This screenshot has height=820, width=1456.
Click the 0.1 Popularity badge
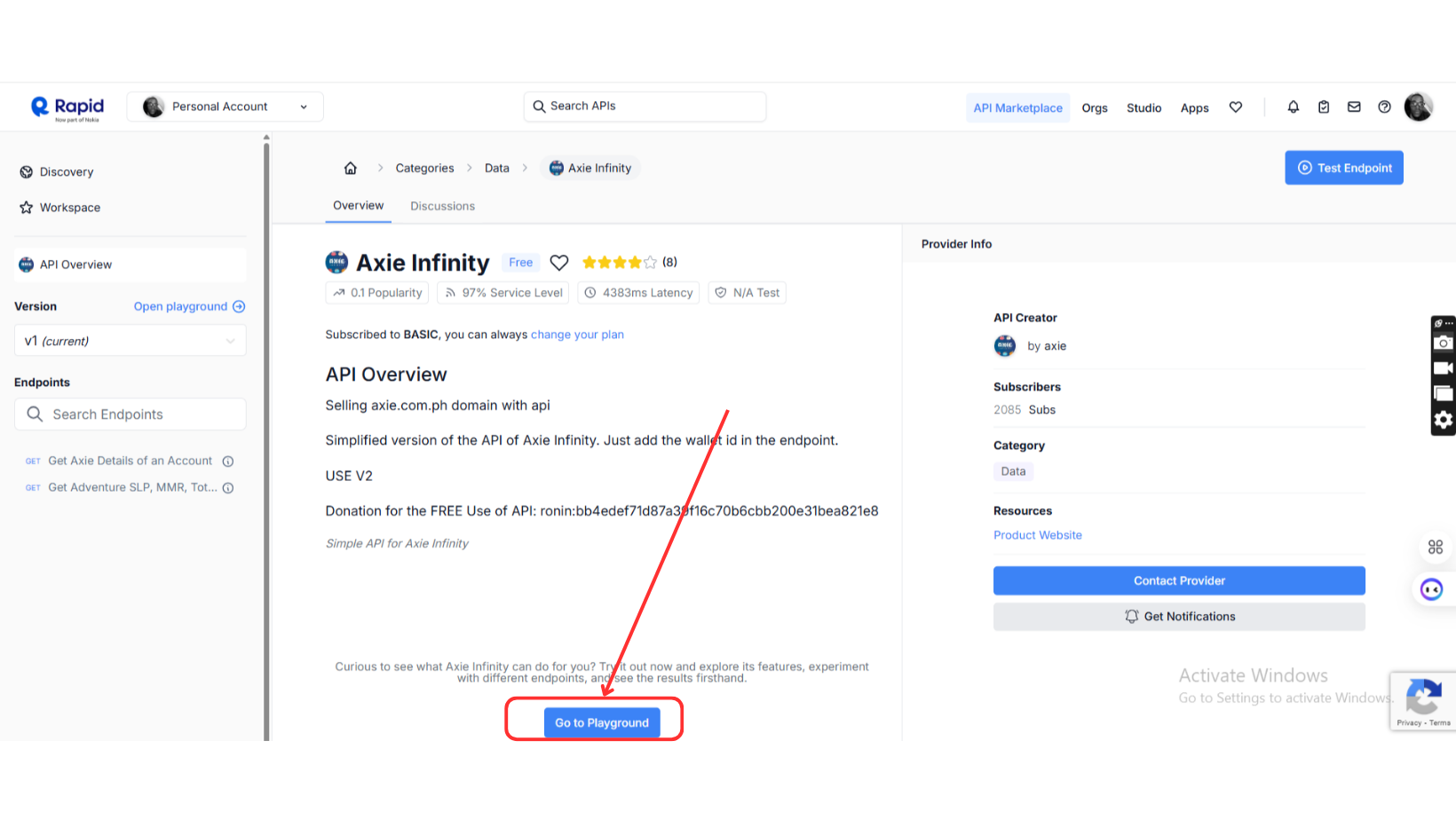pyautogui.click(x=377, y=293)
